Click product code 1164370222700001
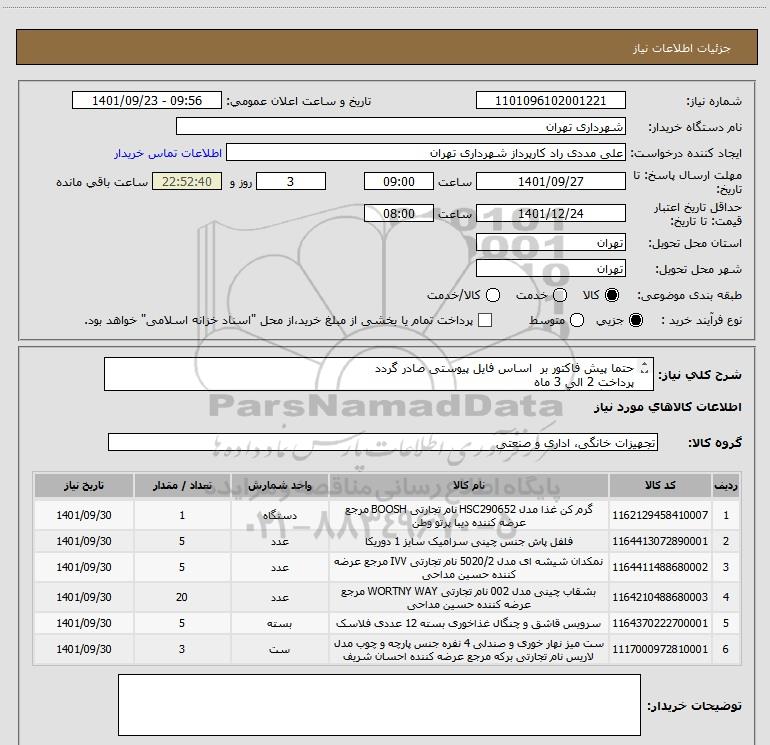The width and height of the screenshot is (770, 745). [660, 623]
